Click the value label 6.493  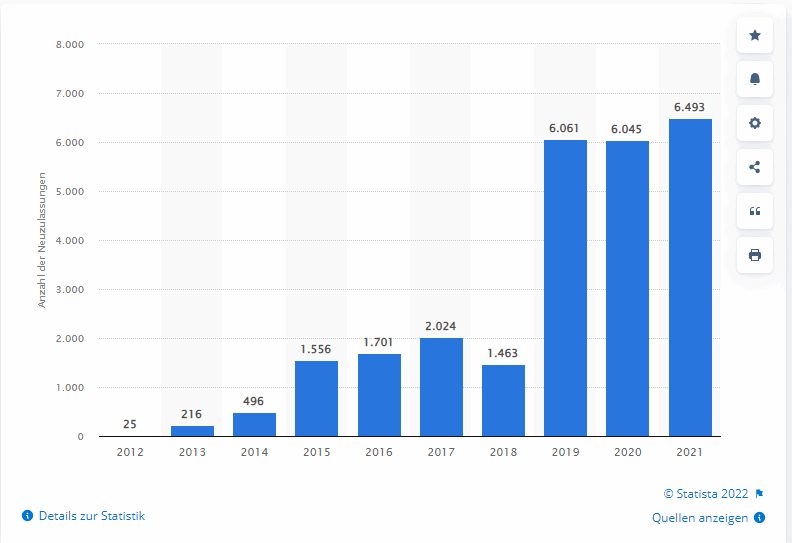click(689, 107)
